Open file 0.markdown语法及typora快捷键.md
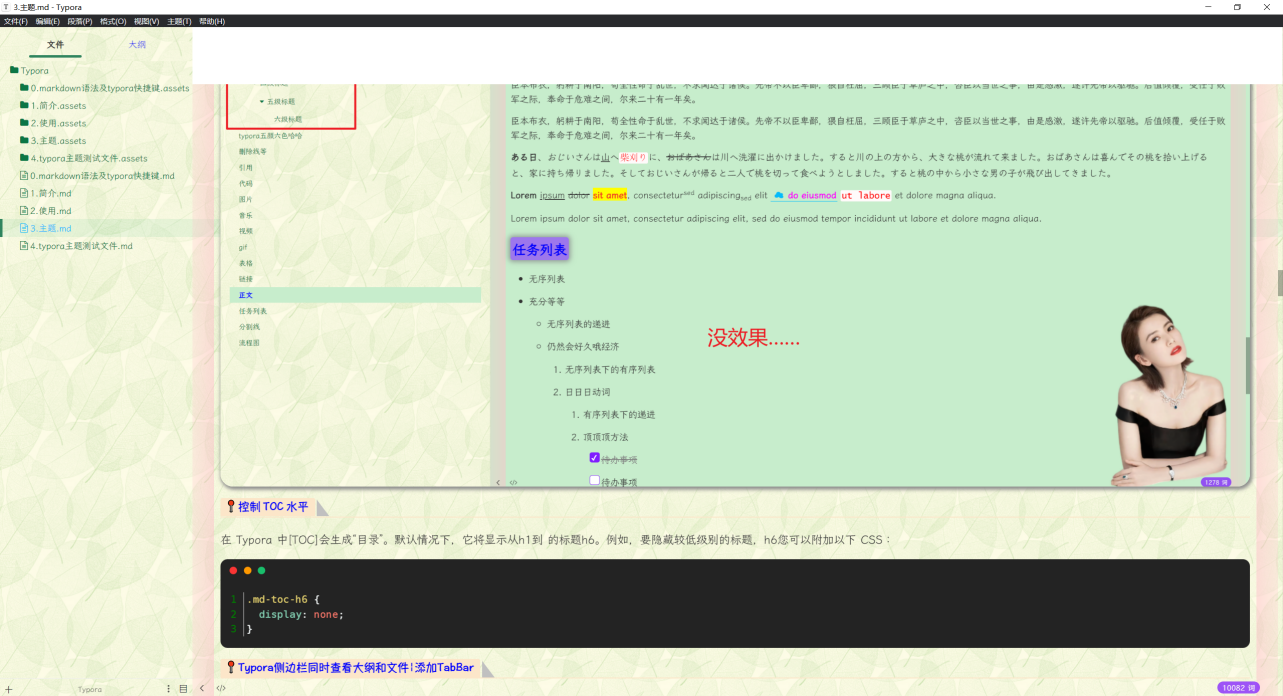 tap(97, 176)
